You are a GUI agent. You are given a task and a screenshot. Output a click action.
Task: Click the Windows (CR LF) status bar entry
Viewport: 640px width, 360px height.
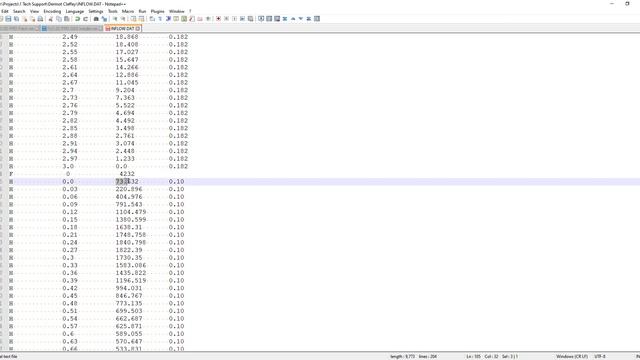click(572, 356)
